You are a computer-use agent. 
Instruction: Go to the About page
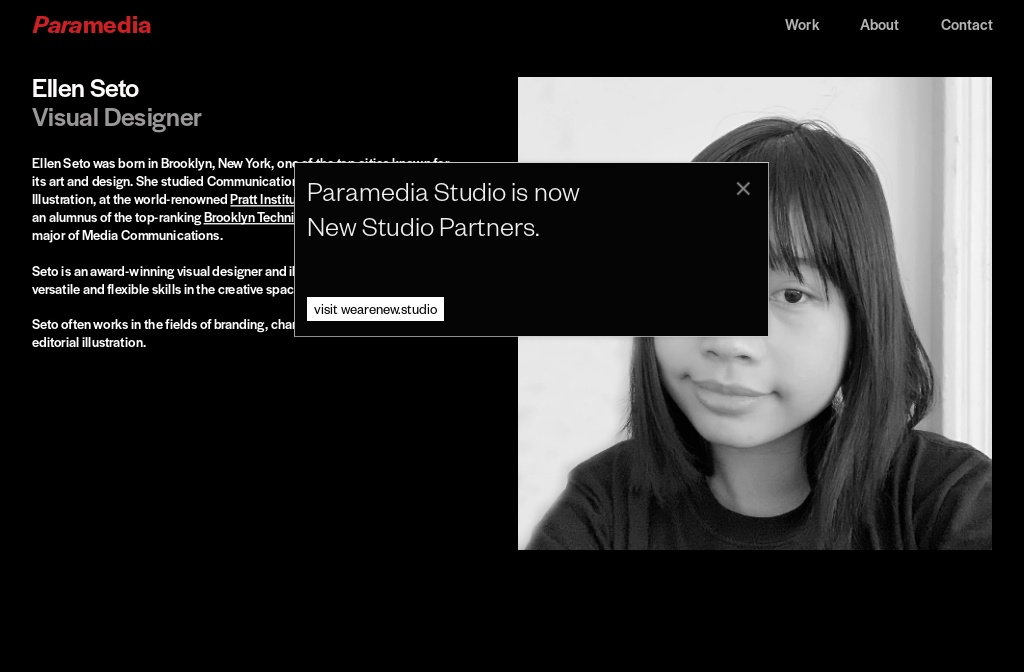(879, 25)
